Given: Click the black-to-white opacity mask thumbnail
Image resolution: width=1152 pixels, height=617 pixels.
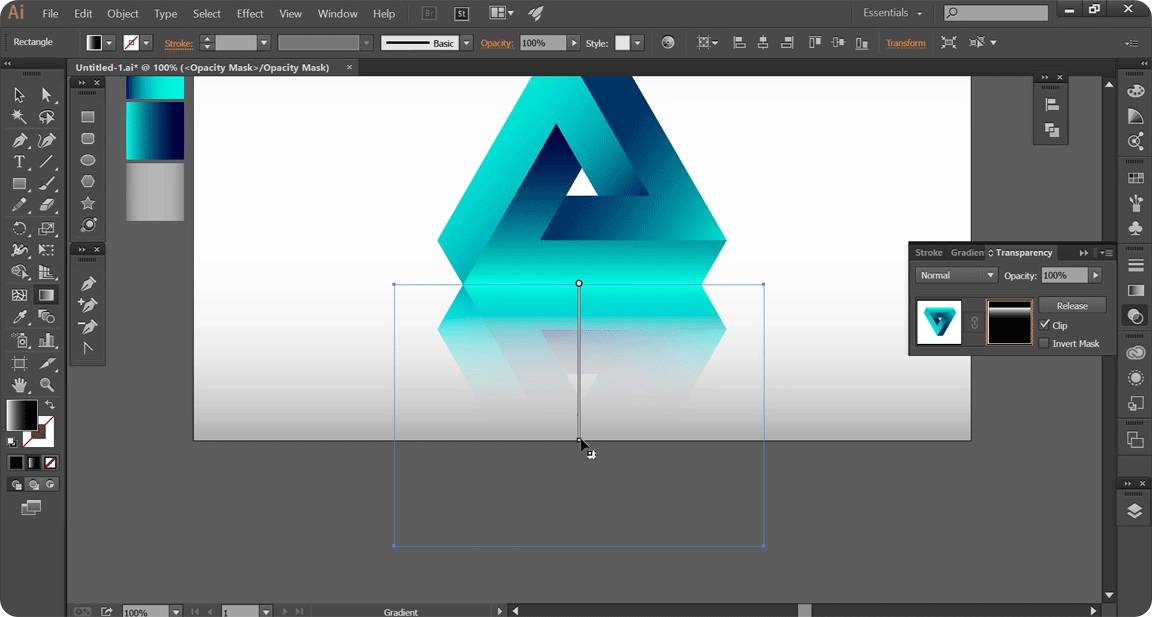Looking at the screenshot, I should [x=1009, y=322].
